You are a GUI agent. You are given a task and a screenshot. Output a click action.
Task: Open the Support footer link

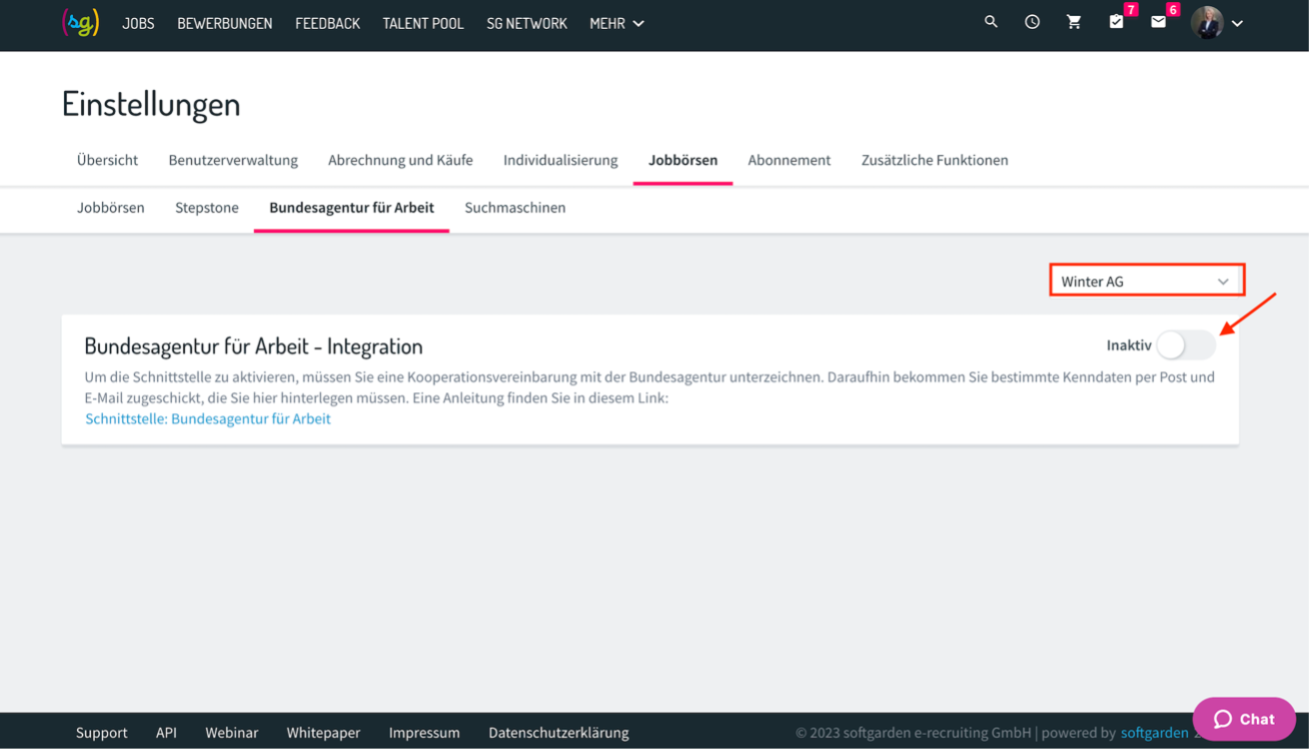tap(102, 735)
